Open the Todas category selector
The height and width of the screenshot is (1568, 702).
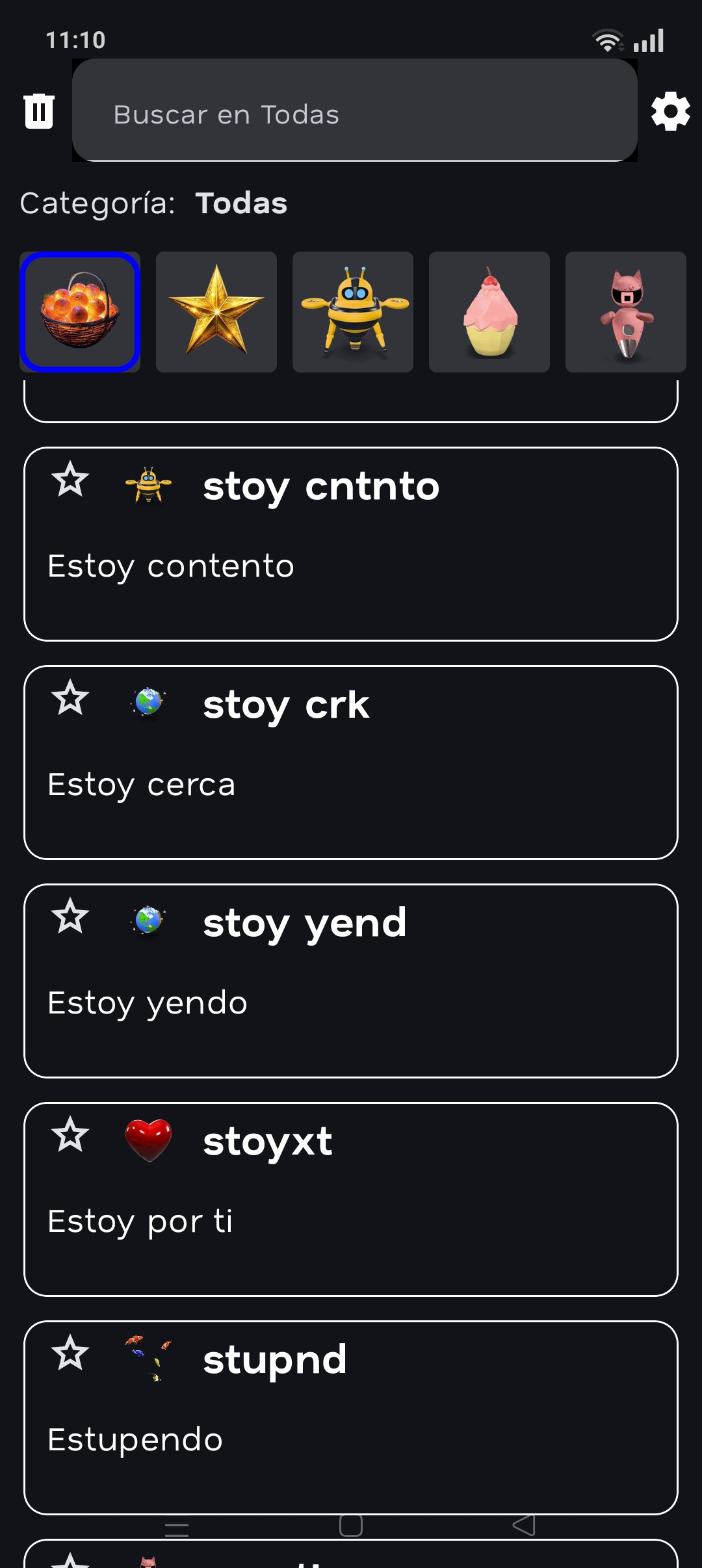pyautogui.click(x=240, y=203)
